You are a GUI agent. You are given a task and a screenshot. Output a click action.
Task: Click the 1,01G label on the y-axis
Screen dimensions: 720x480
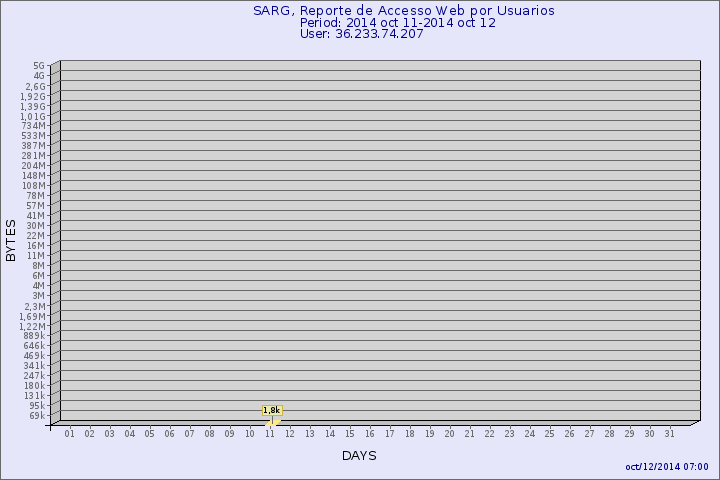tap(32, 116)
